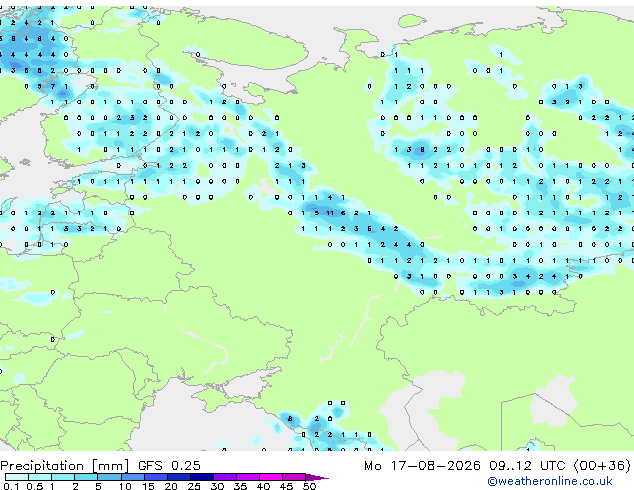Pick the 45–50 mm legend color swatch

click(x=294, y=477)
